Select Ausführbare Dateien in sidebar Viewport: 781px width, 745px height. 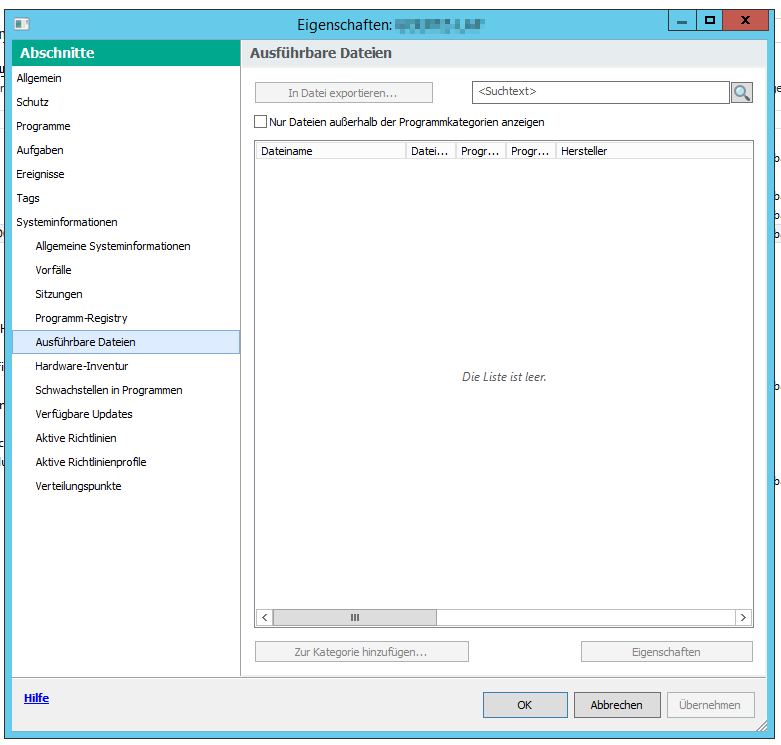(x=126, y=342)
